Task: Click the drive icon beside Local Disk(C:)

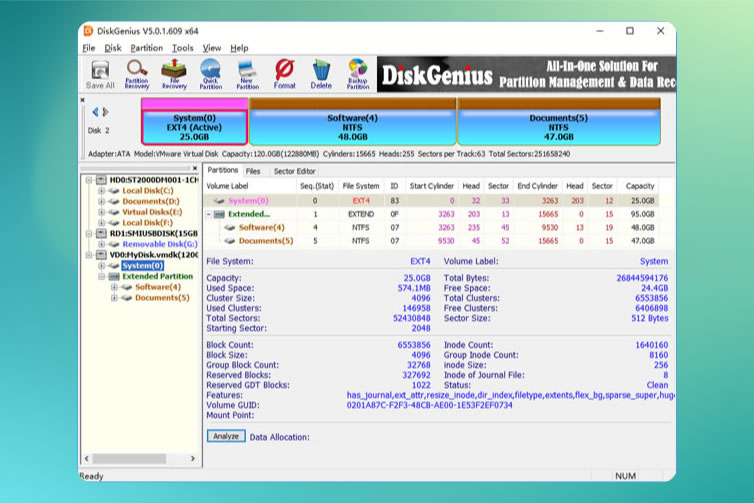Action: point(114,190)
